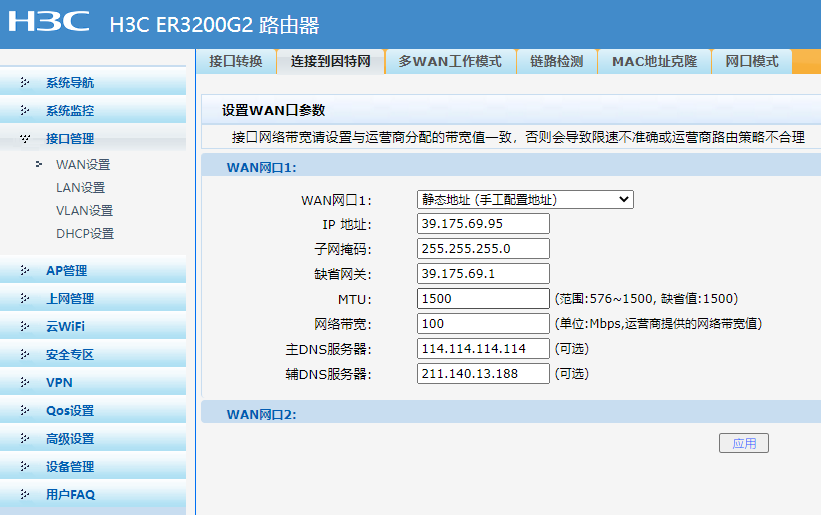Click expand arrow icon beside VPN
Image resolution: width=821 pixels, height=515 pixels.
pyautogui.click(x=25, y=382)
